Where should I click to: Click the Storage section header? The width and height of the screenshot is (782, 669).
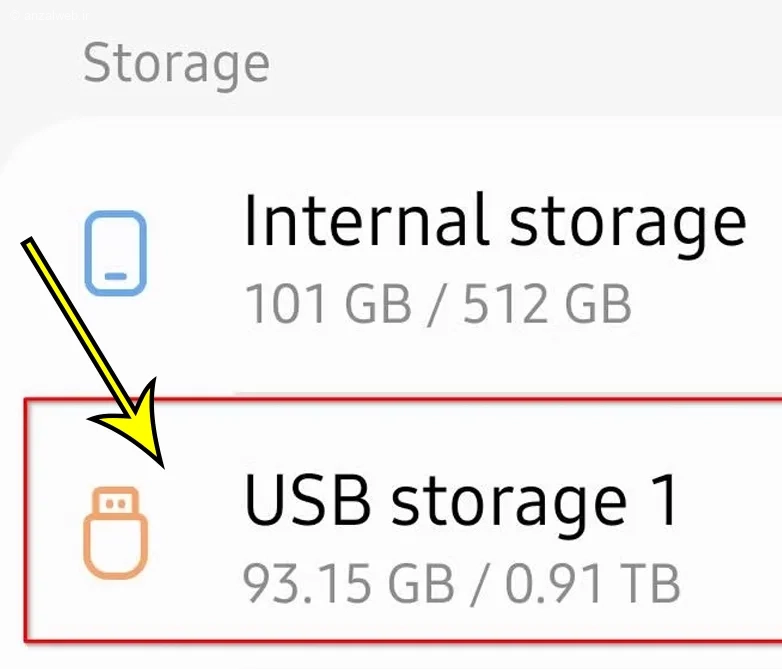point(176,64)
